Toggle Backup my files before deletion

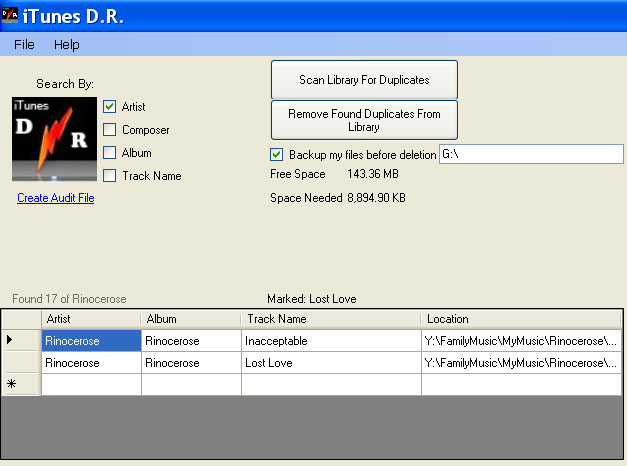point(277,155)
